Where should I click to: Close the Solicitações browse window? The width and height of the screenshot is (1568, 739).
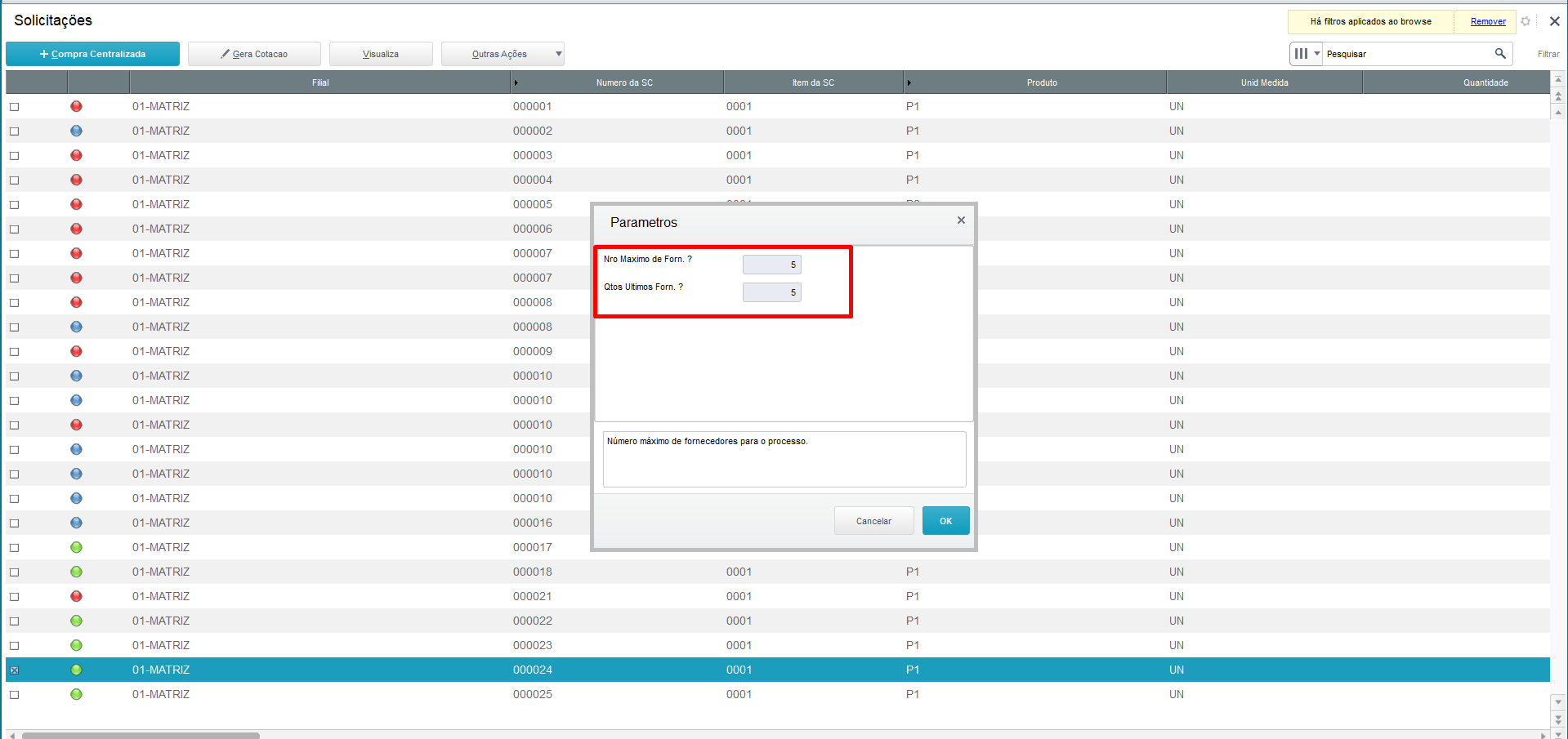tap(1554, 21)
